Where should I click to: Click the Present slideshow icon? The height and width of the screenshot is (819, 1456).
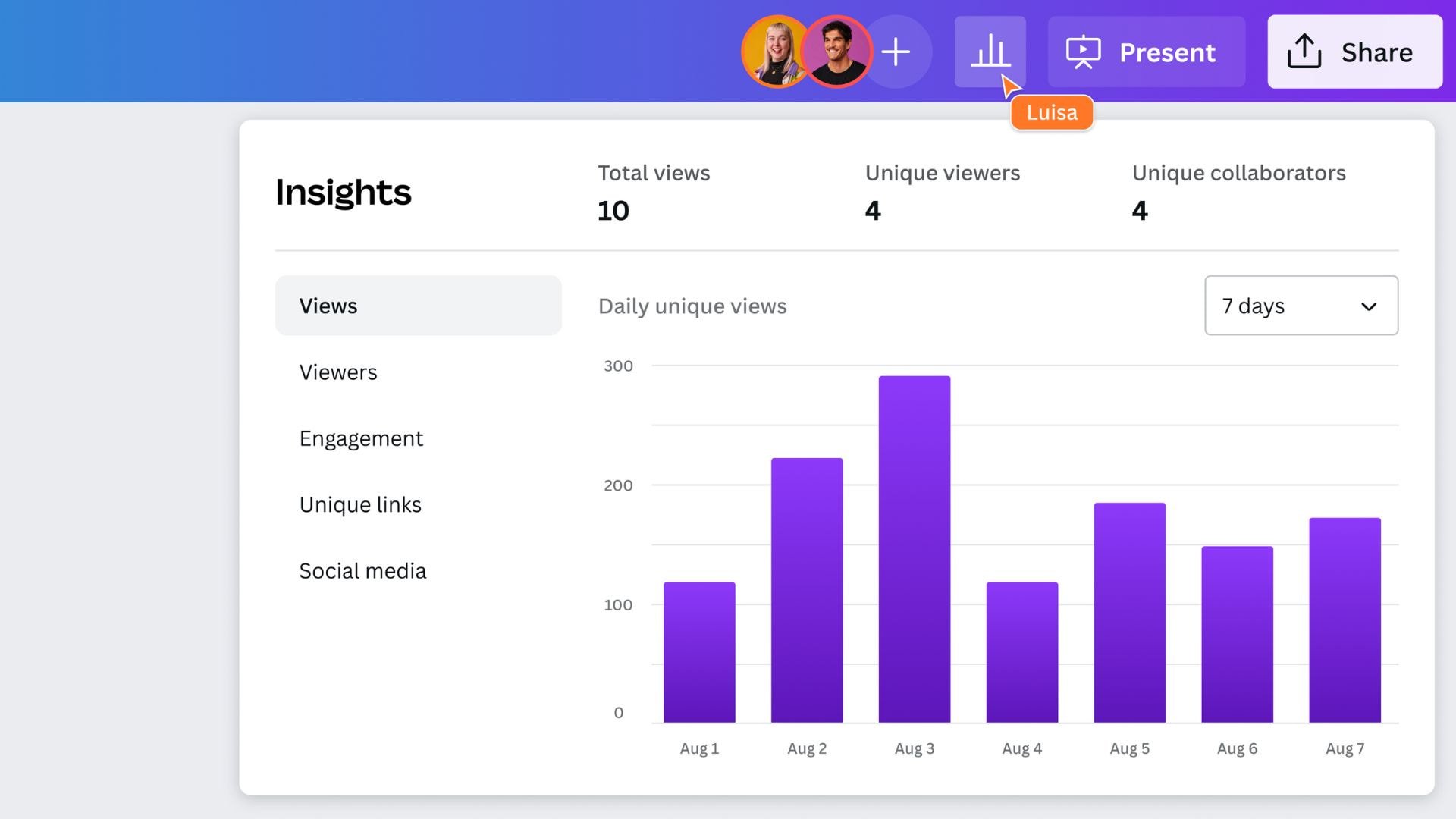click(1083, 52)
